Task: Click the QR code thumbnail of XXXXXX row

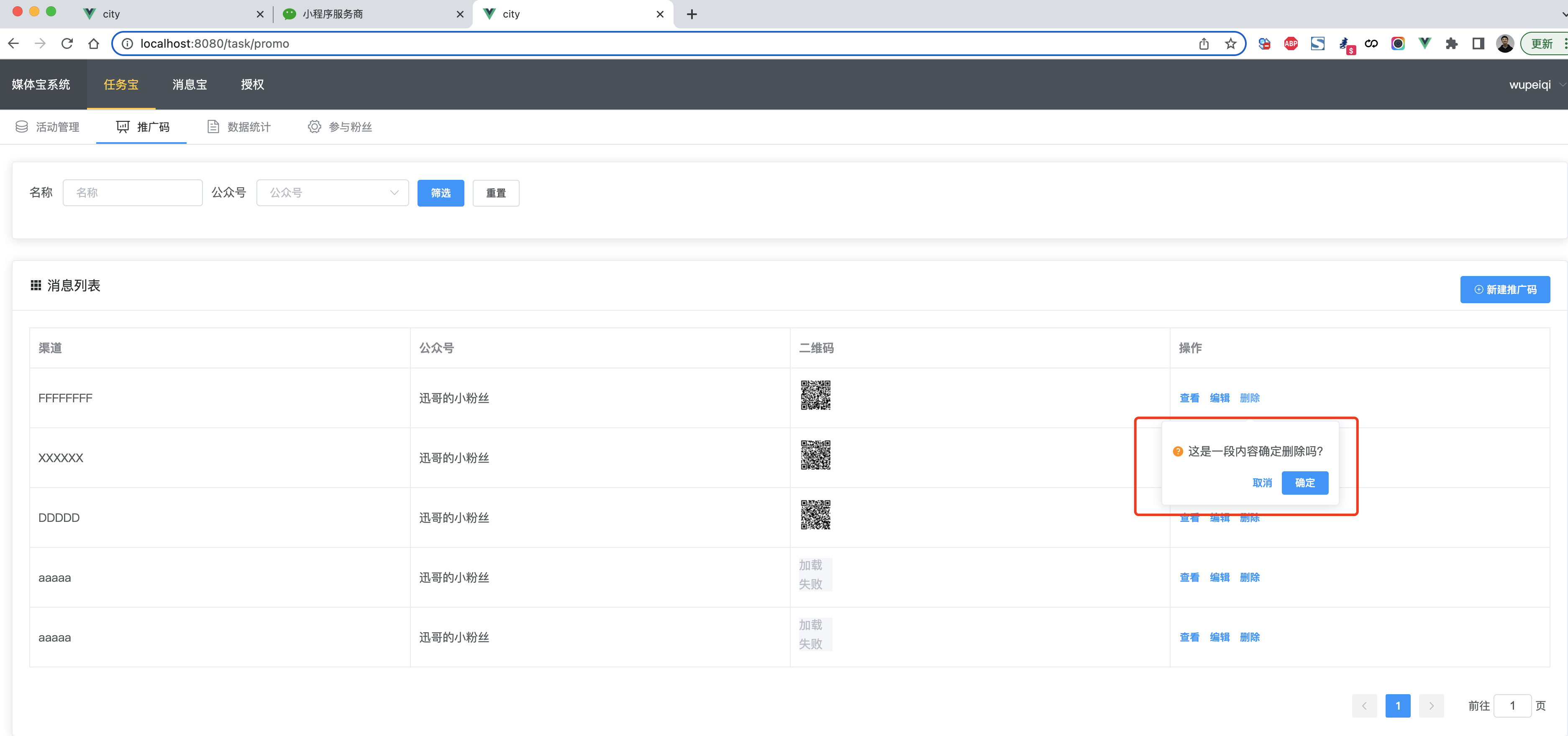Action: click(x=815, y=455)
